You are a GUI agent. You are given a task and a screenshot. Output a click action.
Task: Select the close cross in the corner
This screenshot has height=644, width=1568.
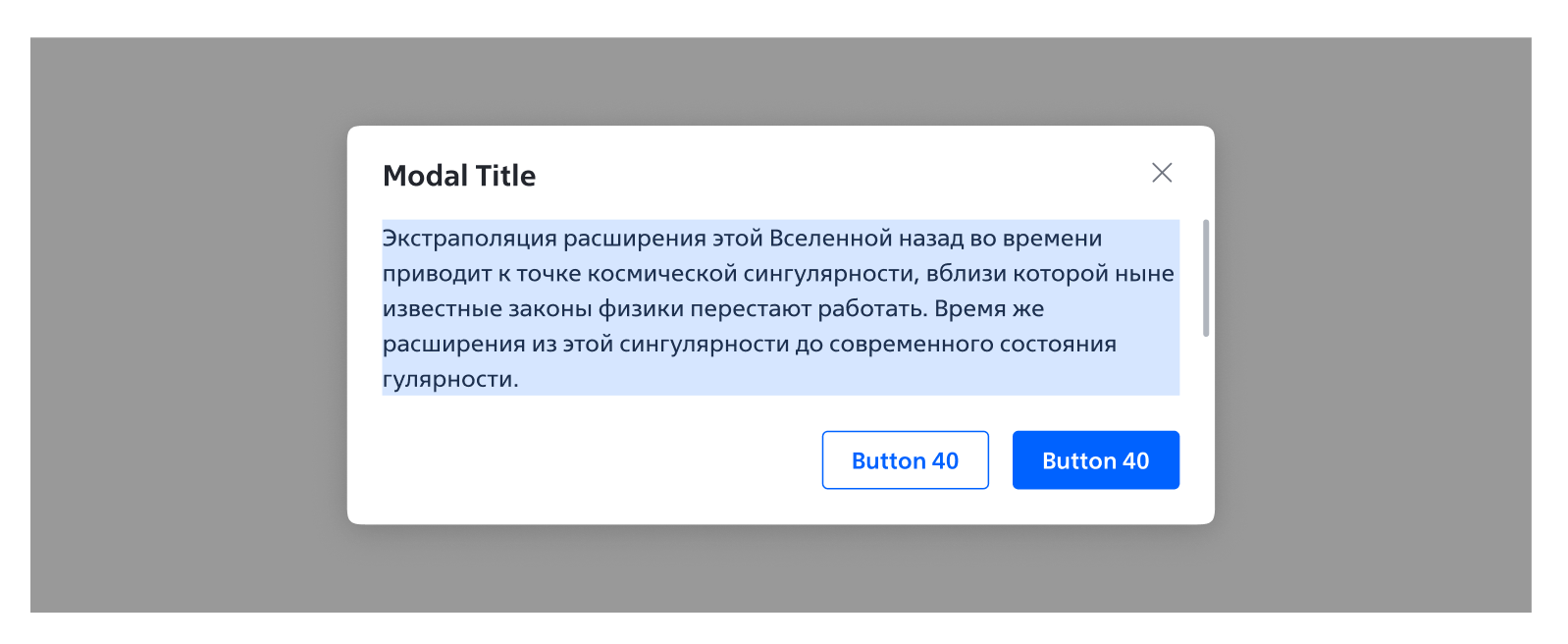(1162, 172)
